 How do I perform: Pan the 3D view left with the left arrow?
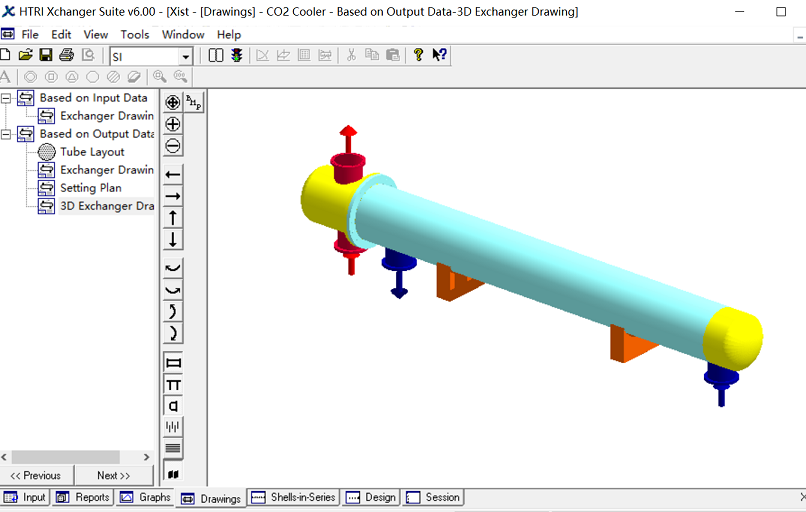(173, 175)
